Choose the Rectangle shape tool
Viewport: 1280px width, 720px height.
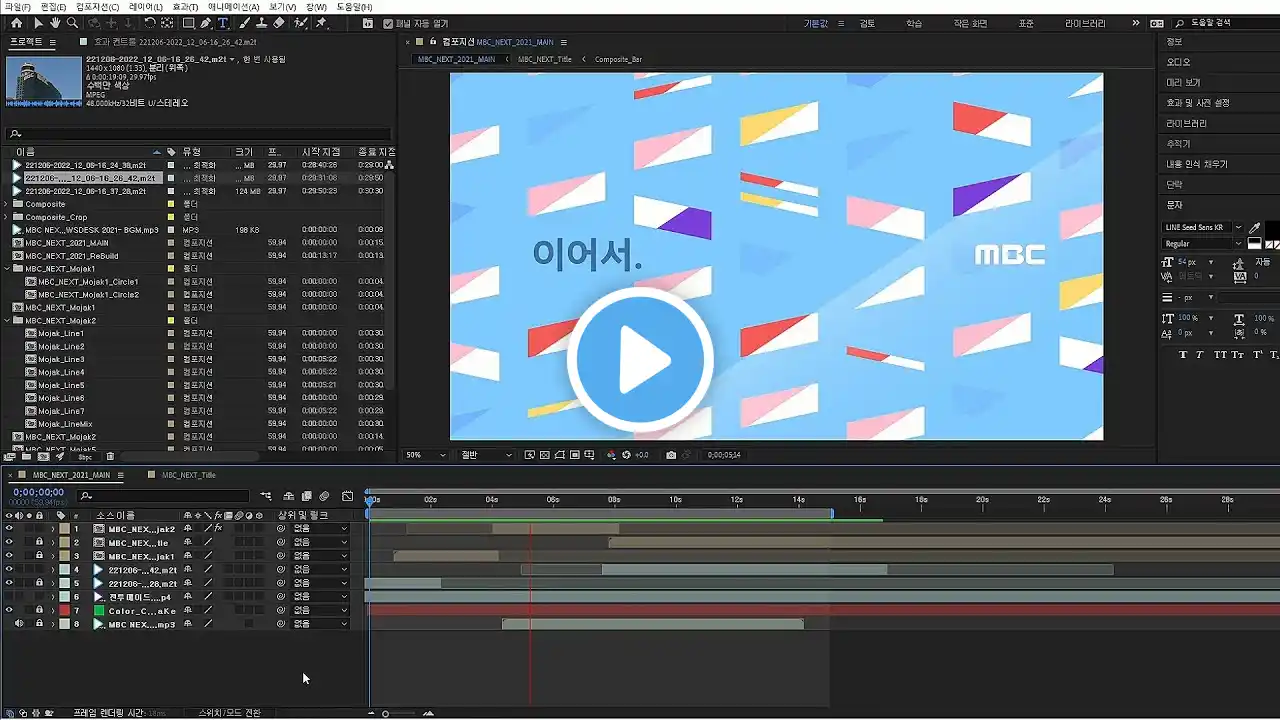pos(188,23)
